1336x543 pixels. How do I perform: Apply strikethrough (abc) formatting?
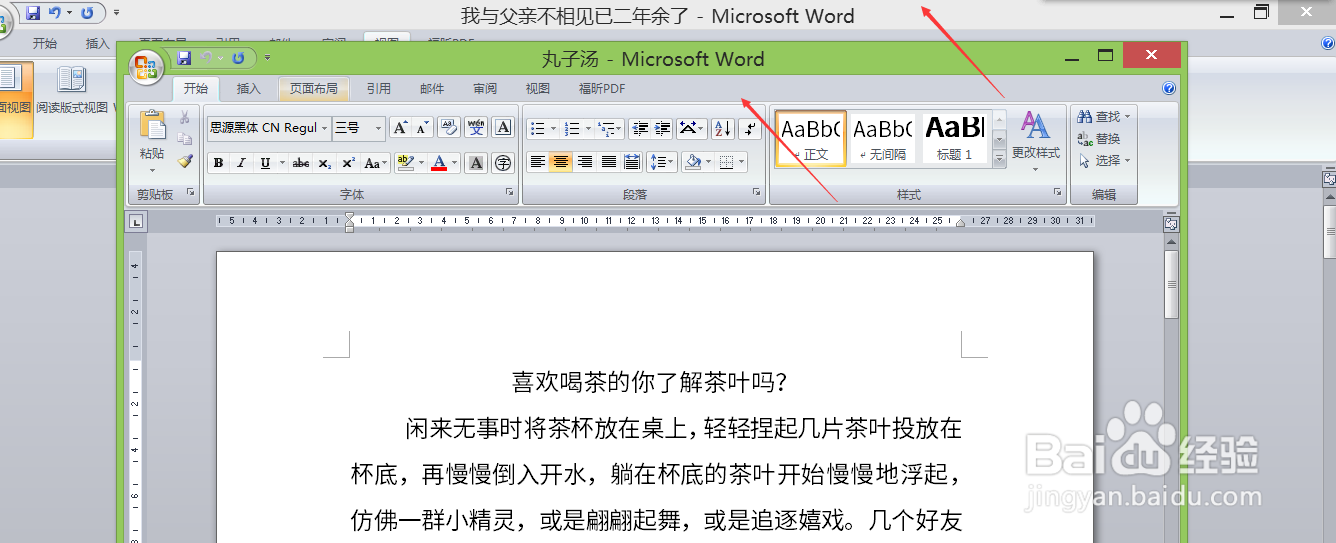pos(301,163)
